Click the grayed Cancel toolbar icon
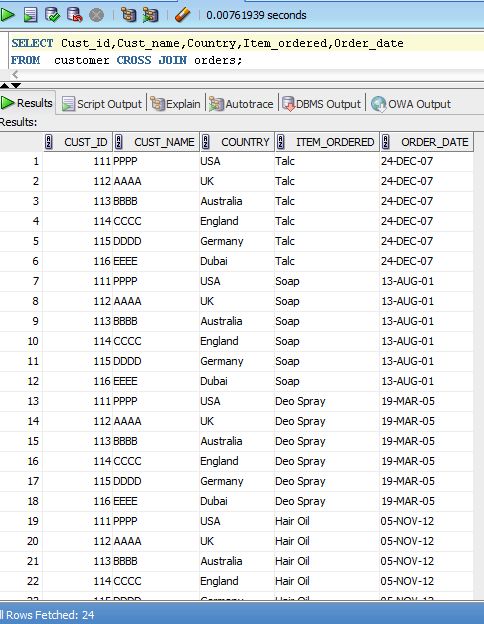Image resolution: width=484 pixels, height=624 pixels. click(96, 15)
